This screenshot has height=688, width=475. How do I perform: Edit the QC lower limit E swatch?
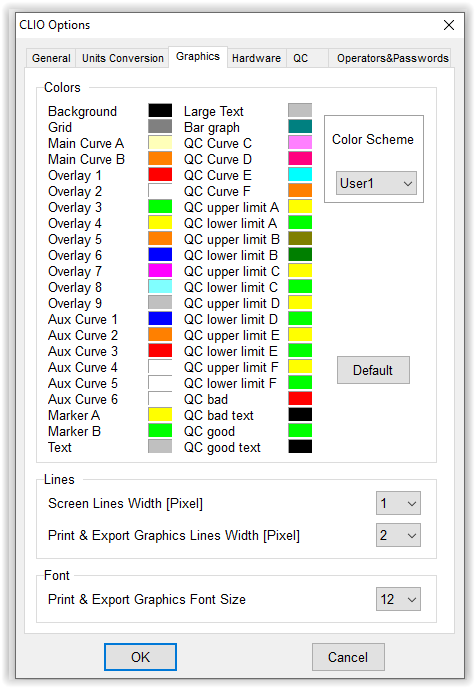click(x=300, y=351)
